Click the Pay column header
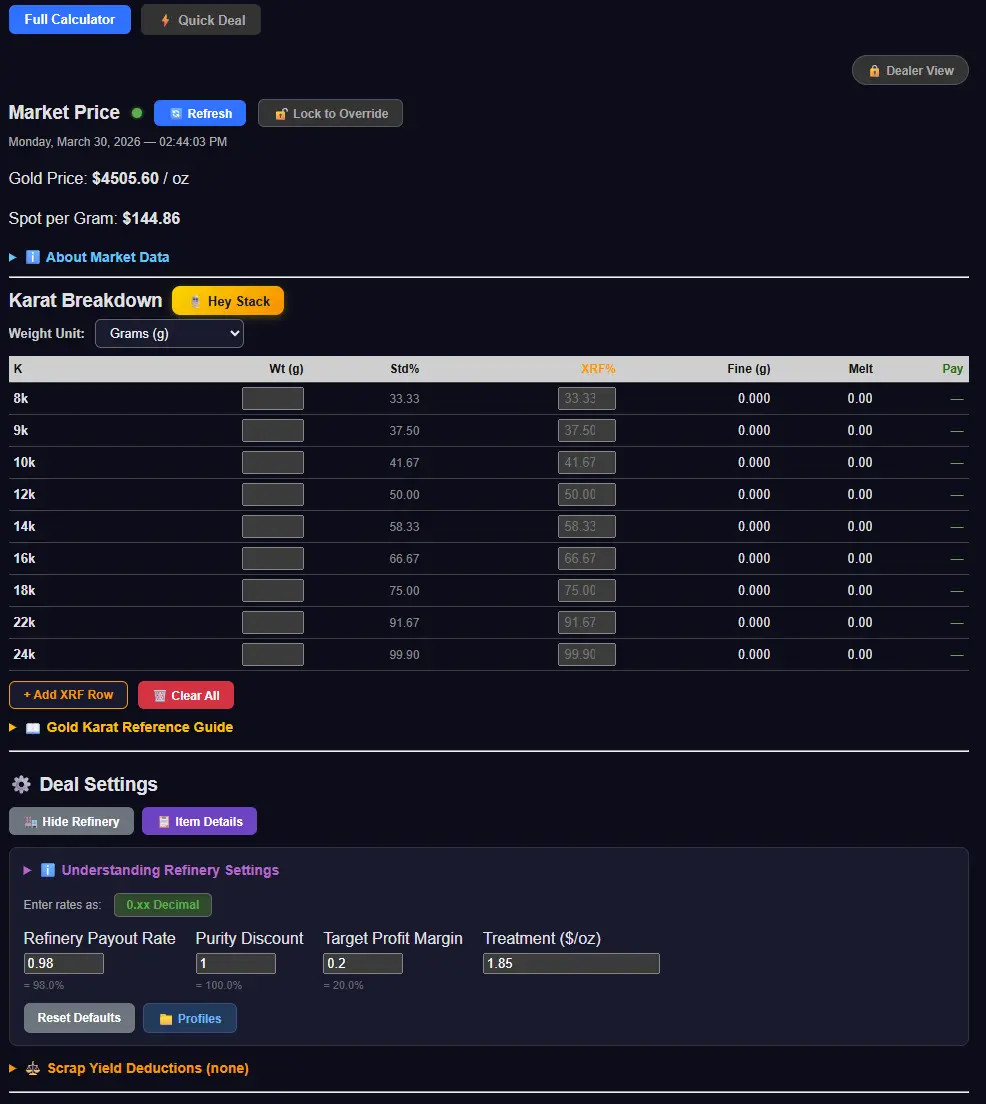 (952, 369)
